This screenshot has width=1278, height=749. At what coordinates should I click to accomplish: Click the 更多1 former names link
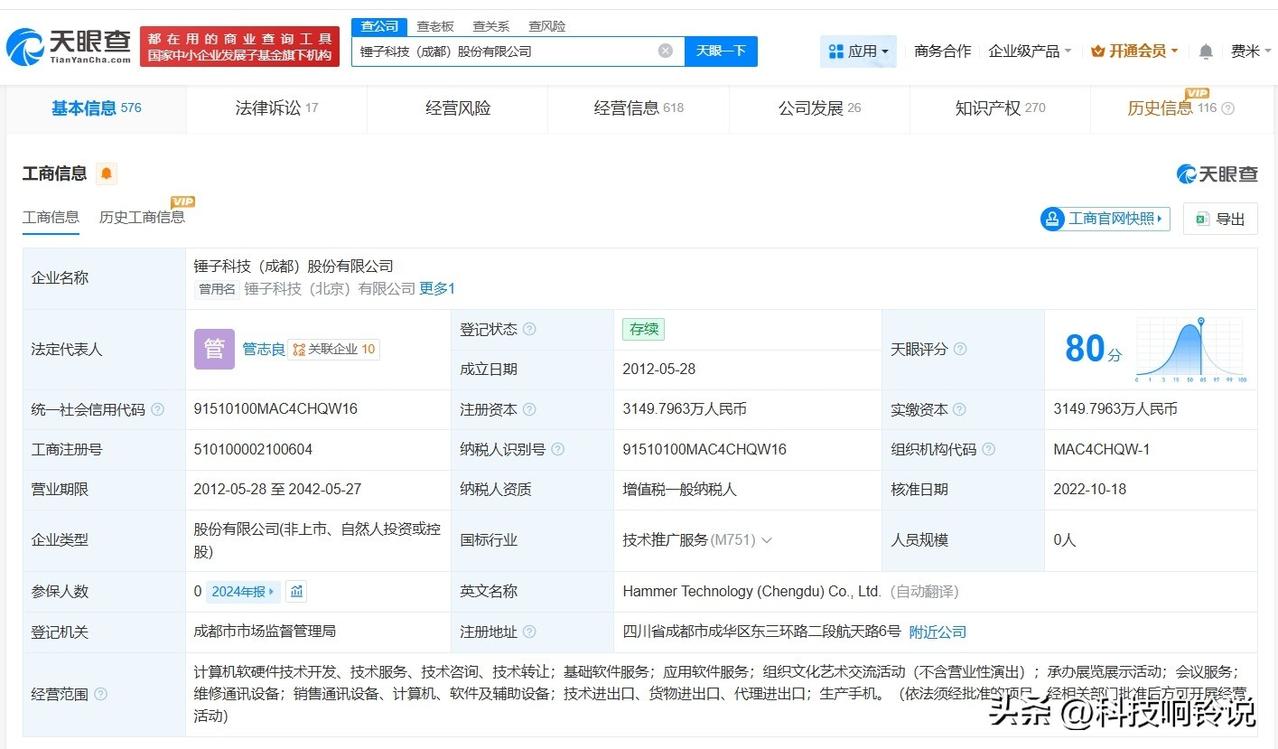coord(437,288)
